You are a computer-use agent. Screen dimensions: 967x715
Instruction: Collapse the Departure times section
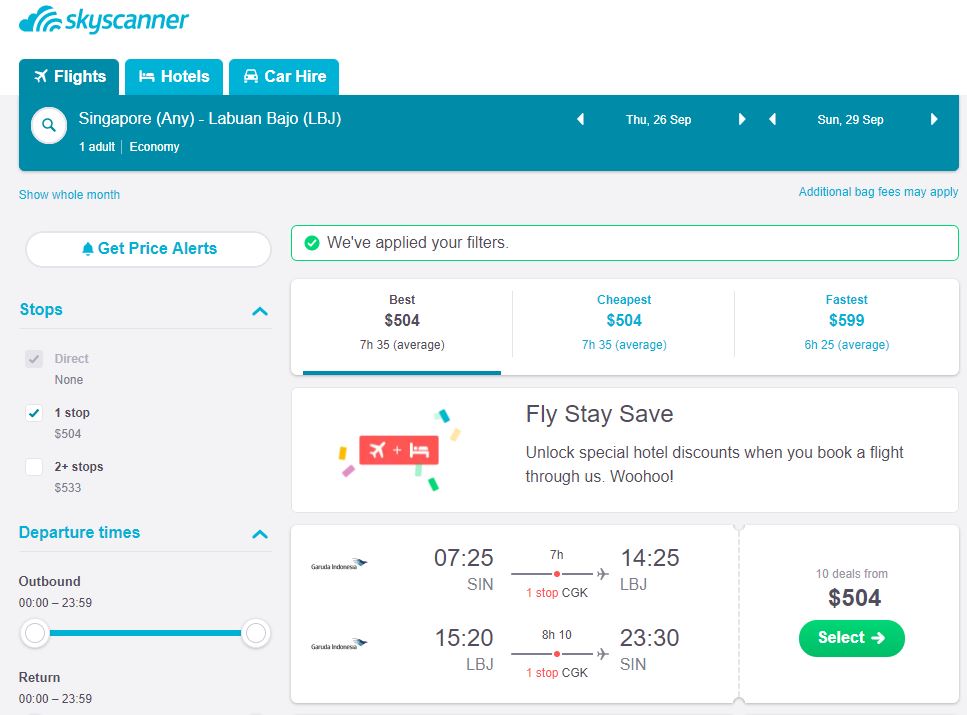pos(260,534)
